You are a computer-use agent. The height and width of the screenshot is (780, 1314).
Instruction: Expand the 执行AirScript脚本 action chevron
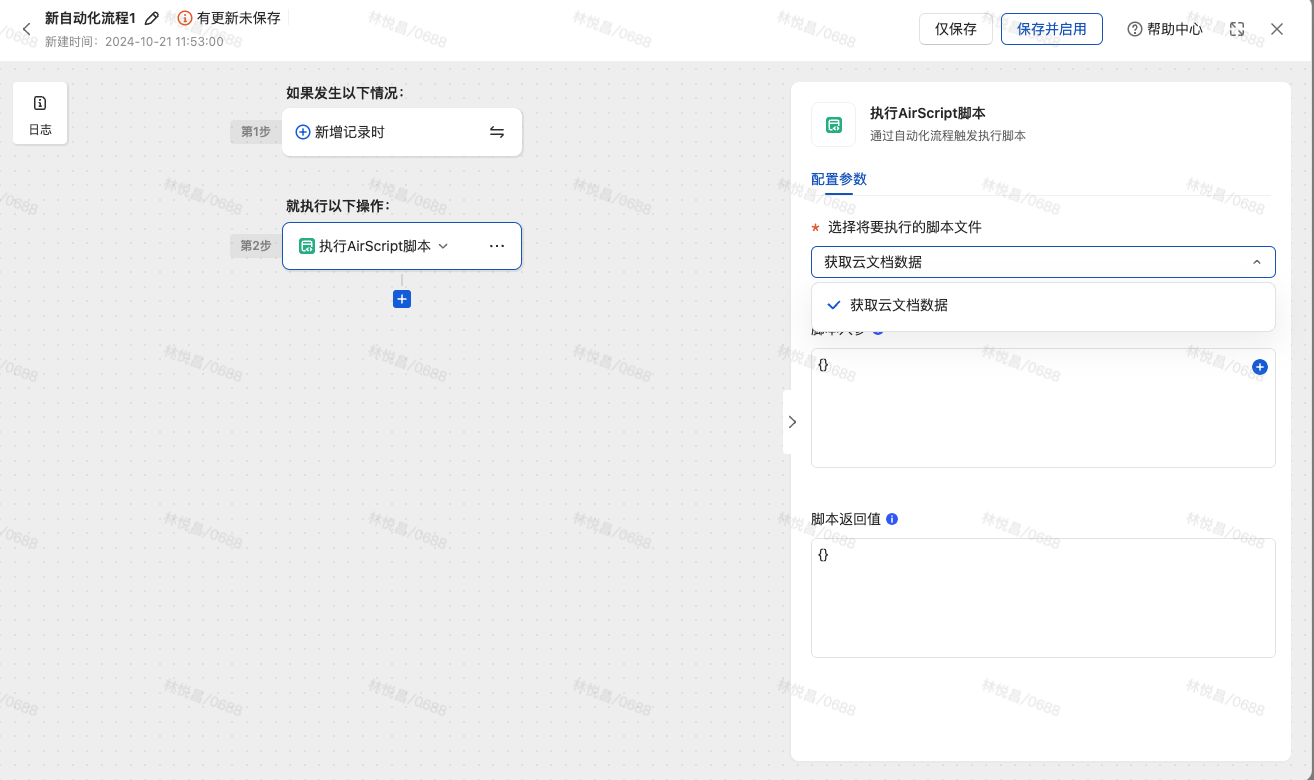(444, 246)
